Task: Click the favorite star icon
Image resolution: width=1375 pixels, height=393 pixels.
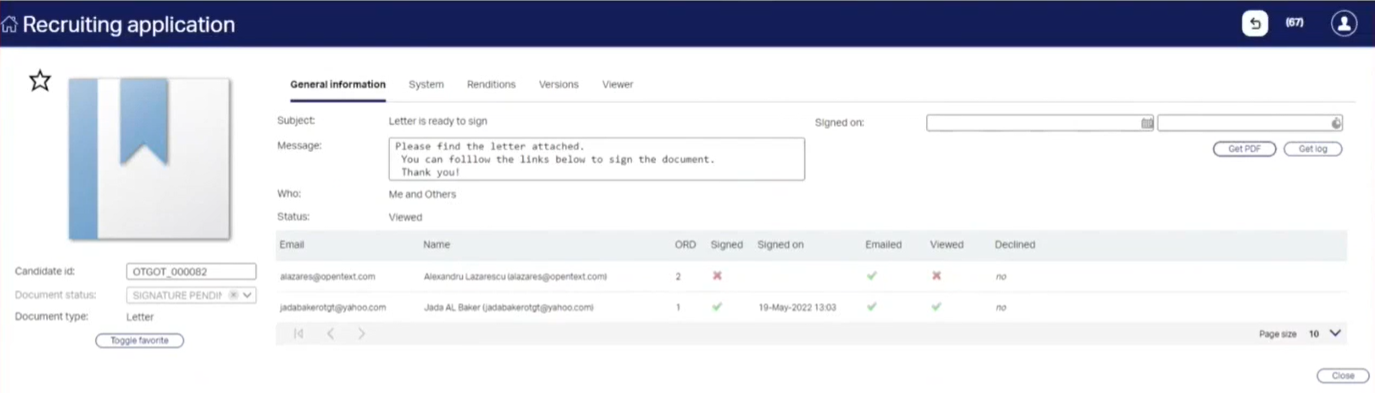Action: [x=40, y=81]
